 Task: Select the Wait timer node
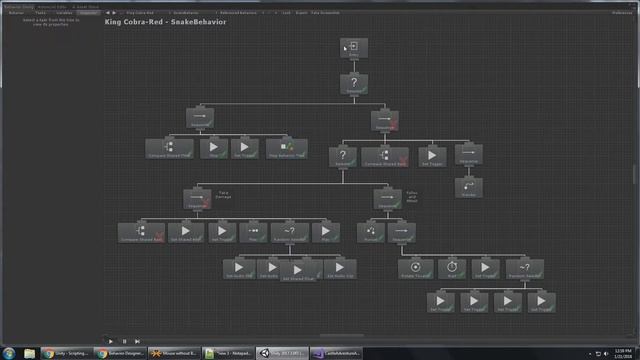pyautogui.click(x=452, y=269)
